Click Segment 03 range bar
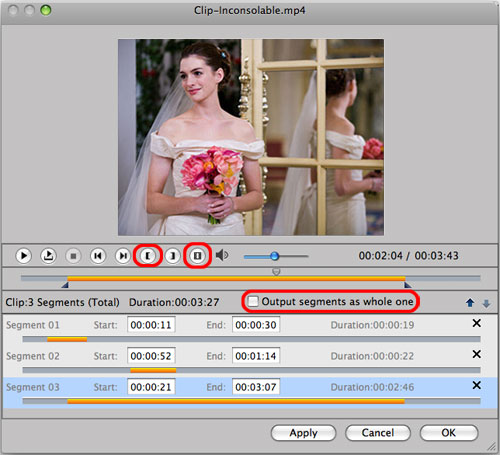500x455 pixels. click(x=236, y=401)
